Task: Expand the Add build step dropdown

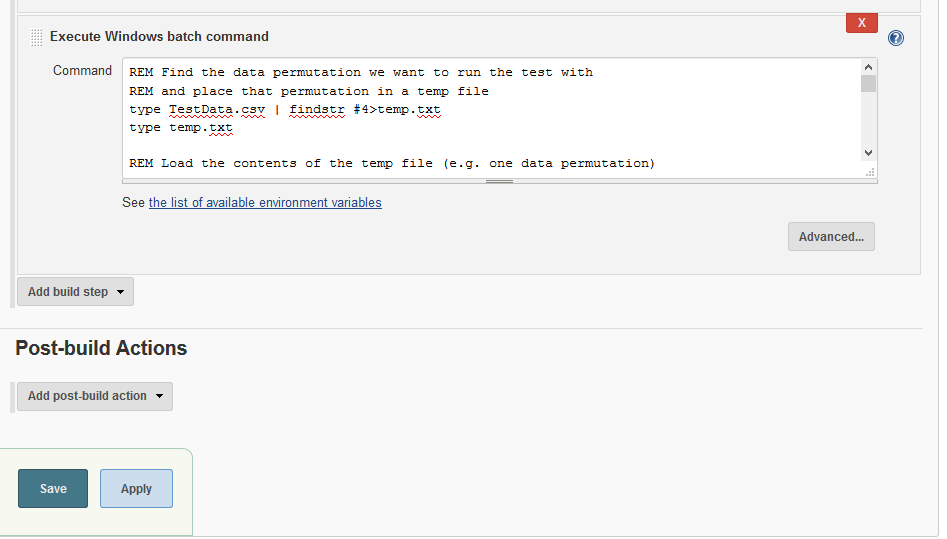Action: click(x=75, y=292)
